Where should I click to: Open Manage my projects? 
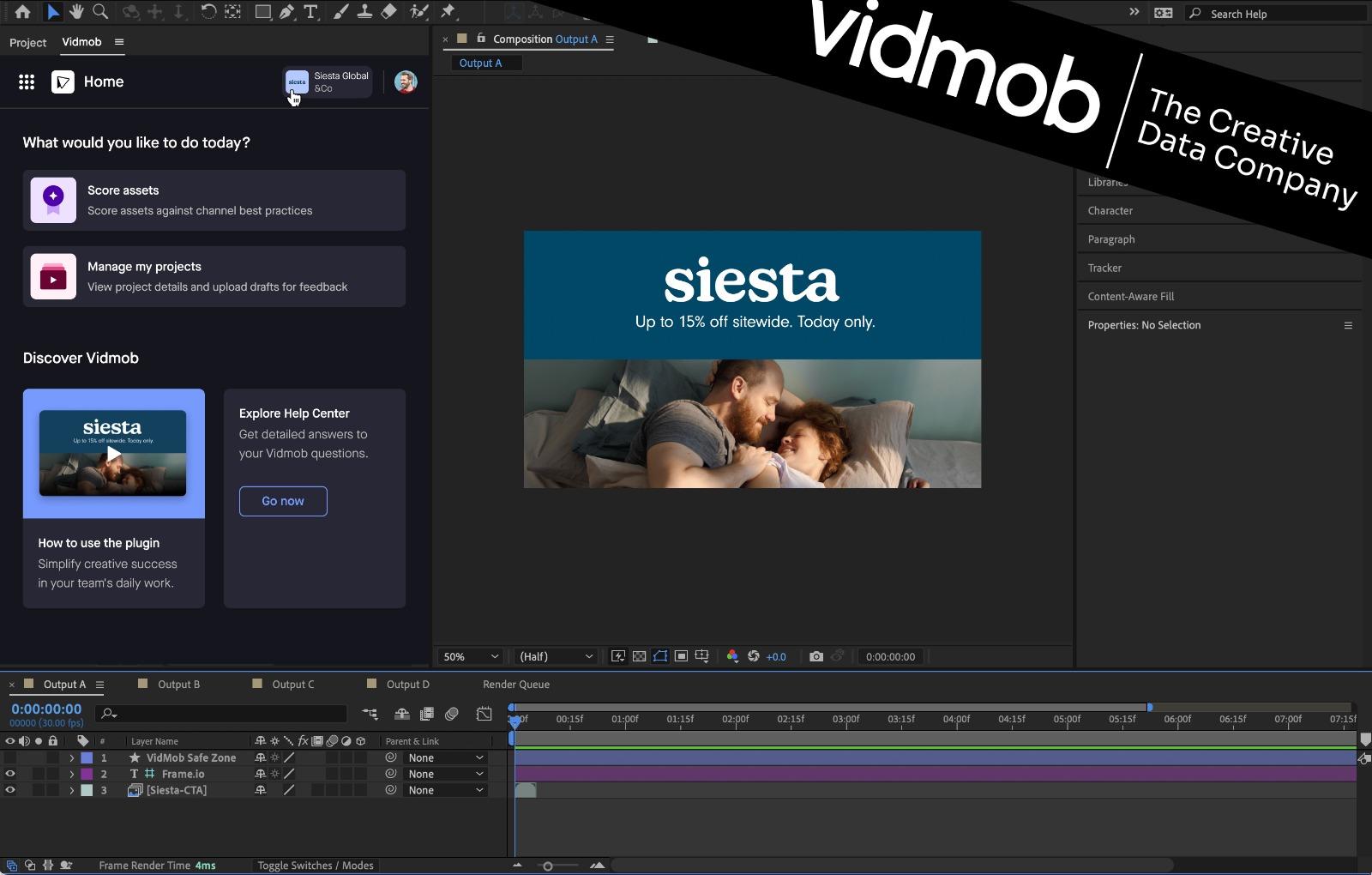pos(214,276)
